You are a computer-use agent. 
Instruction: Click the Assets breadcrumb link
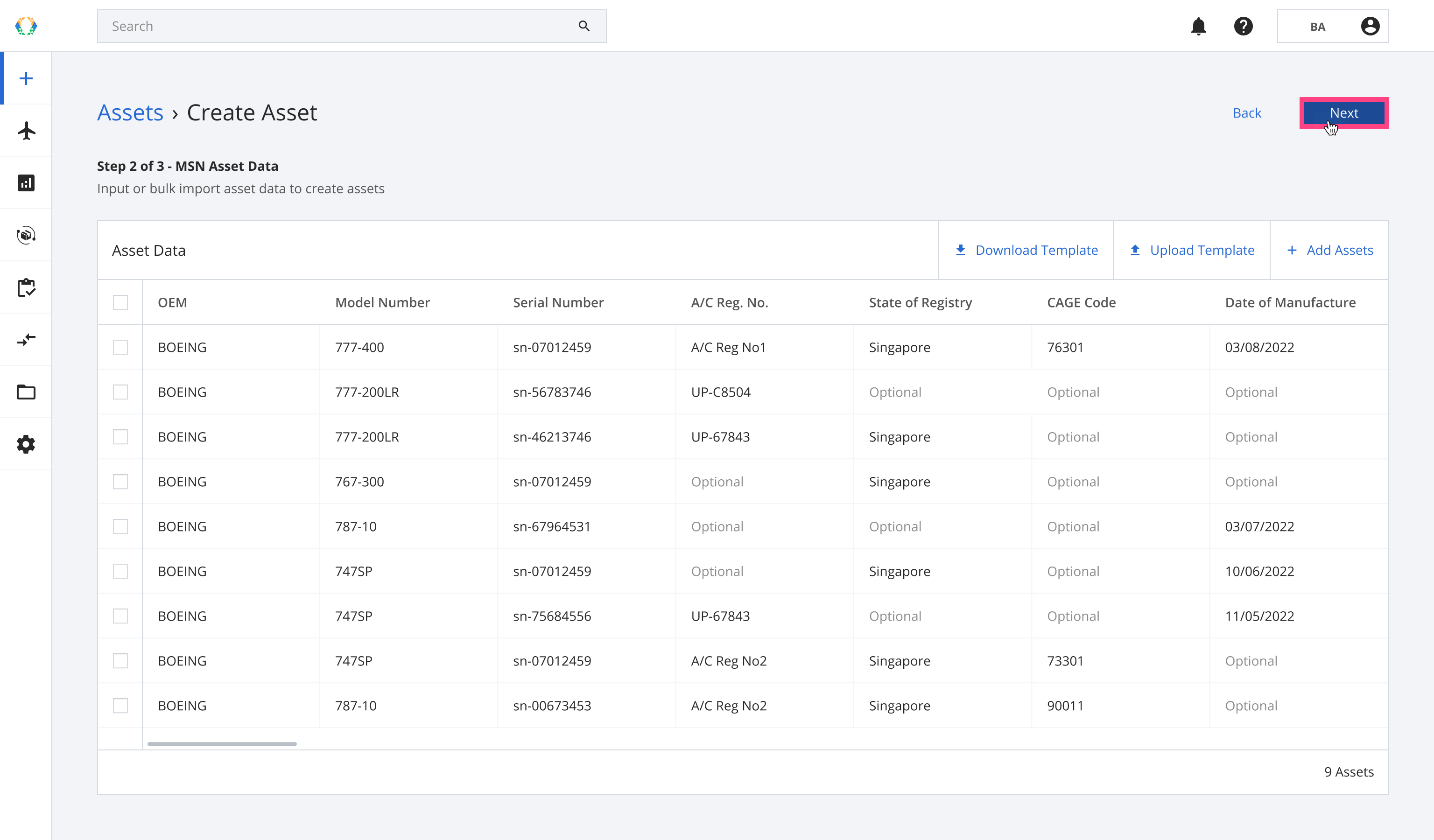129,112
